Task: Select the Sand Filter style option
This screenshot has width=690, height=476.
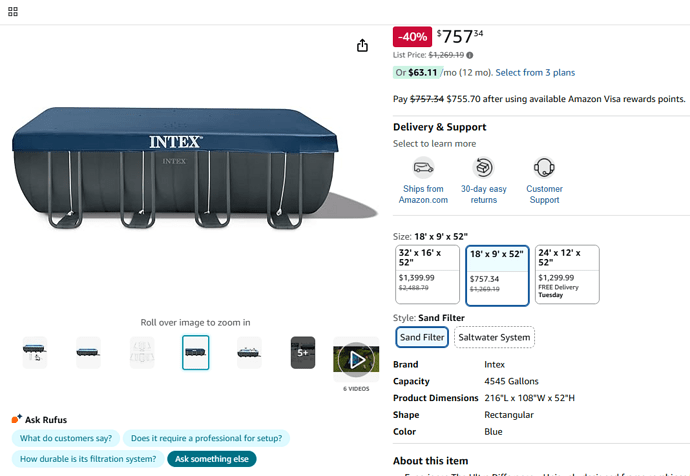Action: pyautogui.click(x=421, y=337)
